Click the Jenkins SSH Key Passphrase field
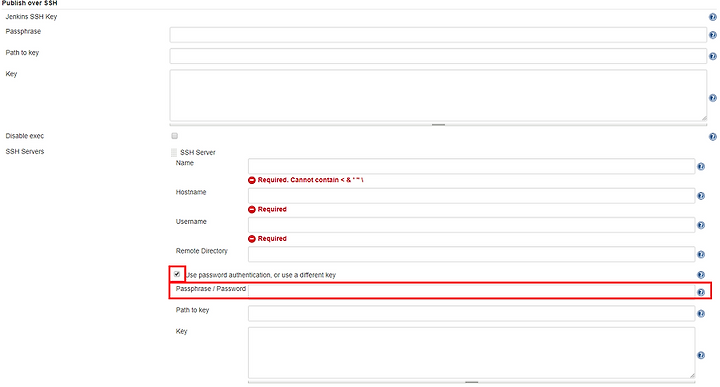 438,35
